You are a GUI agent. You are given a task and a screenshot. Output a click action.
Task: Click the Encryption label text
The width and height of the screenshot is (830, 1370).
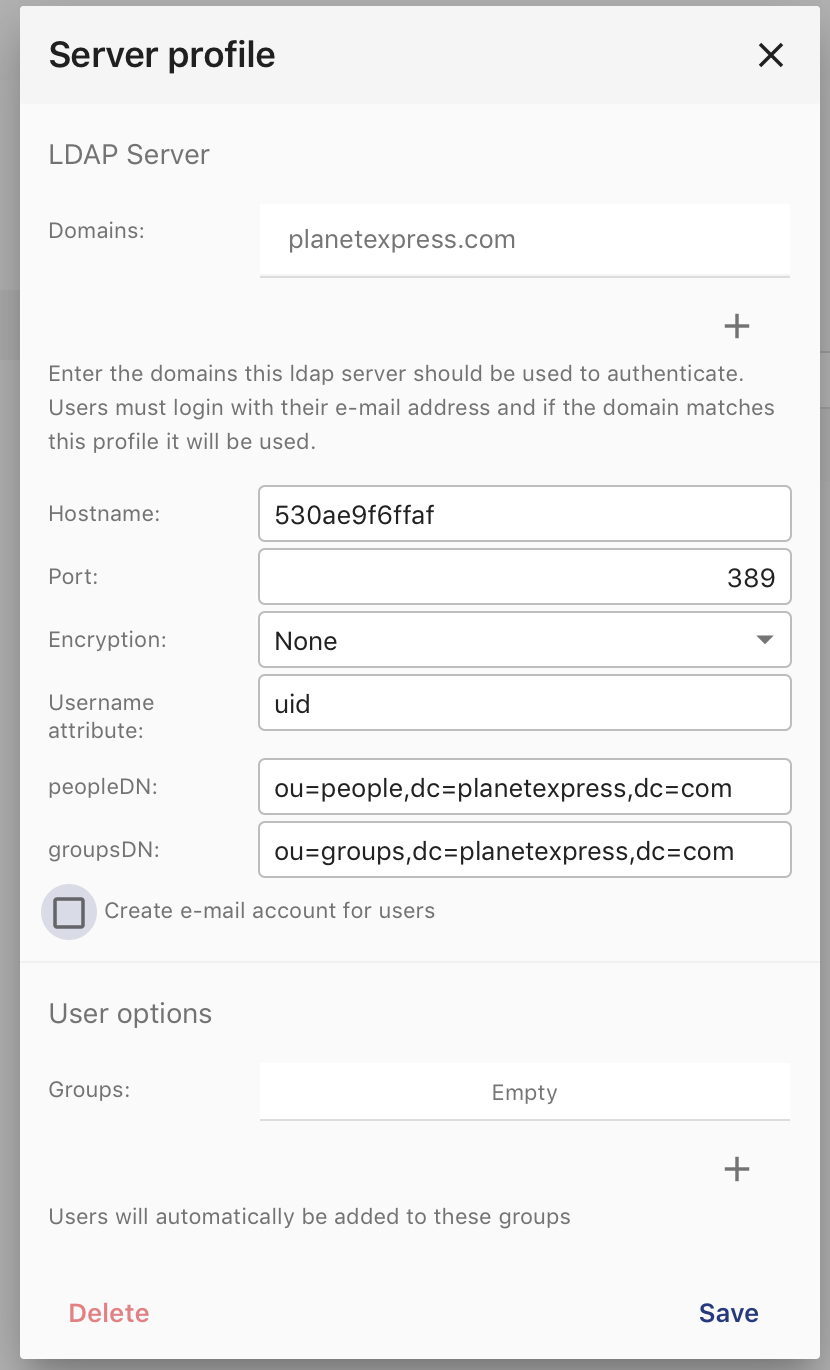(x=107, y=639)
